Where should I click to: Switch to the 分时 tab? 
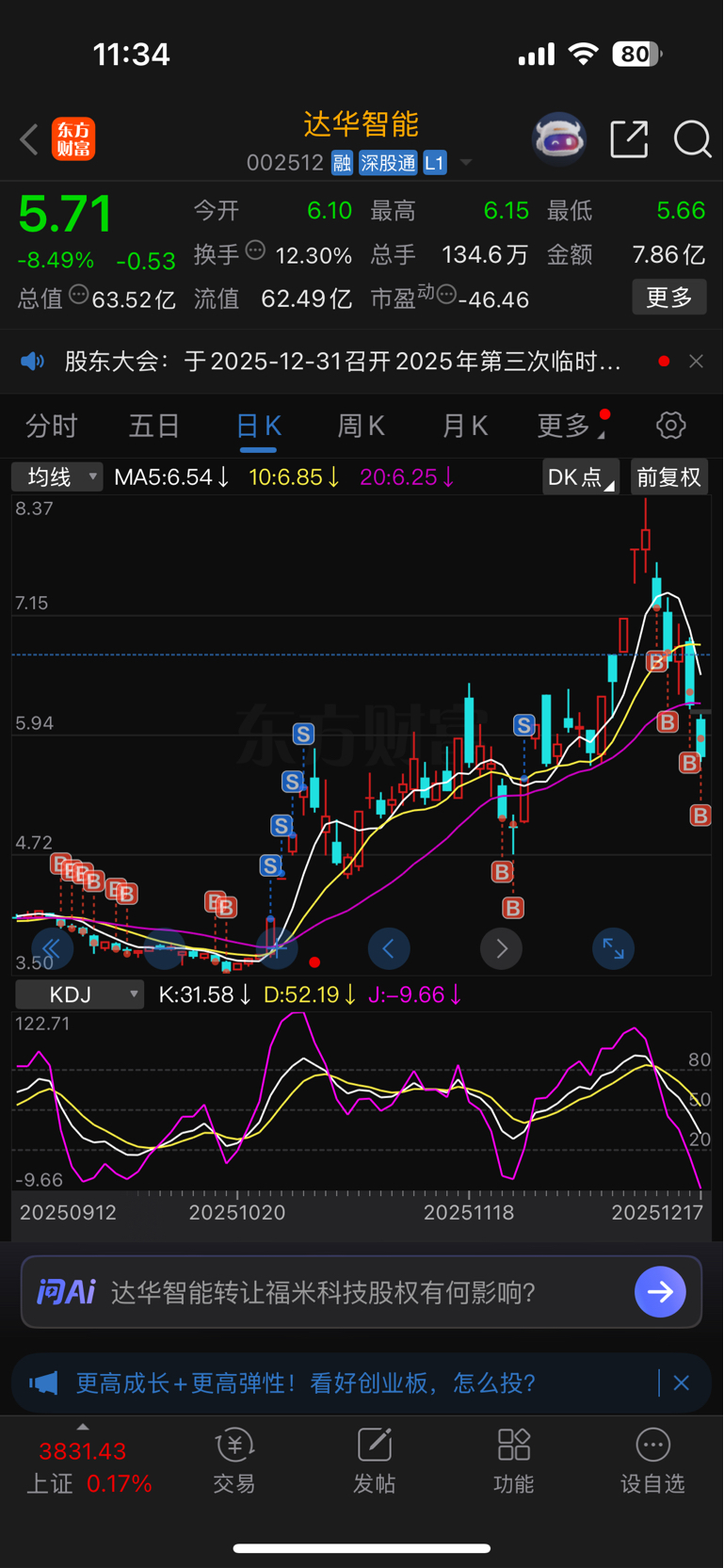(51, 426)
